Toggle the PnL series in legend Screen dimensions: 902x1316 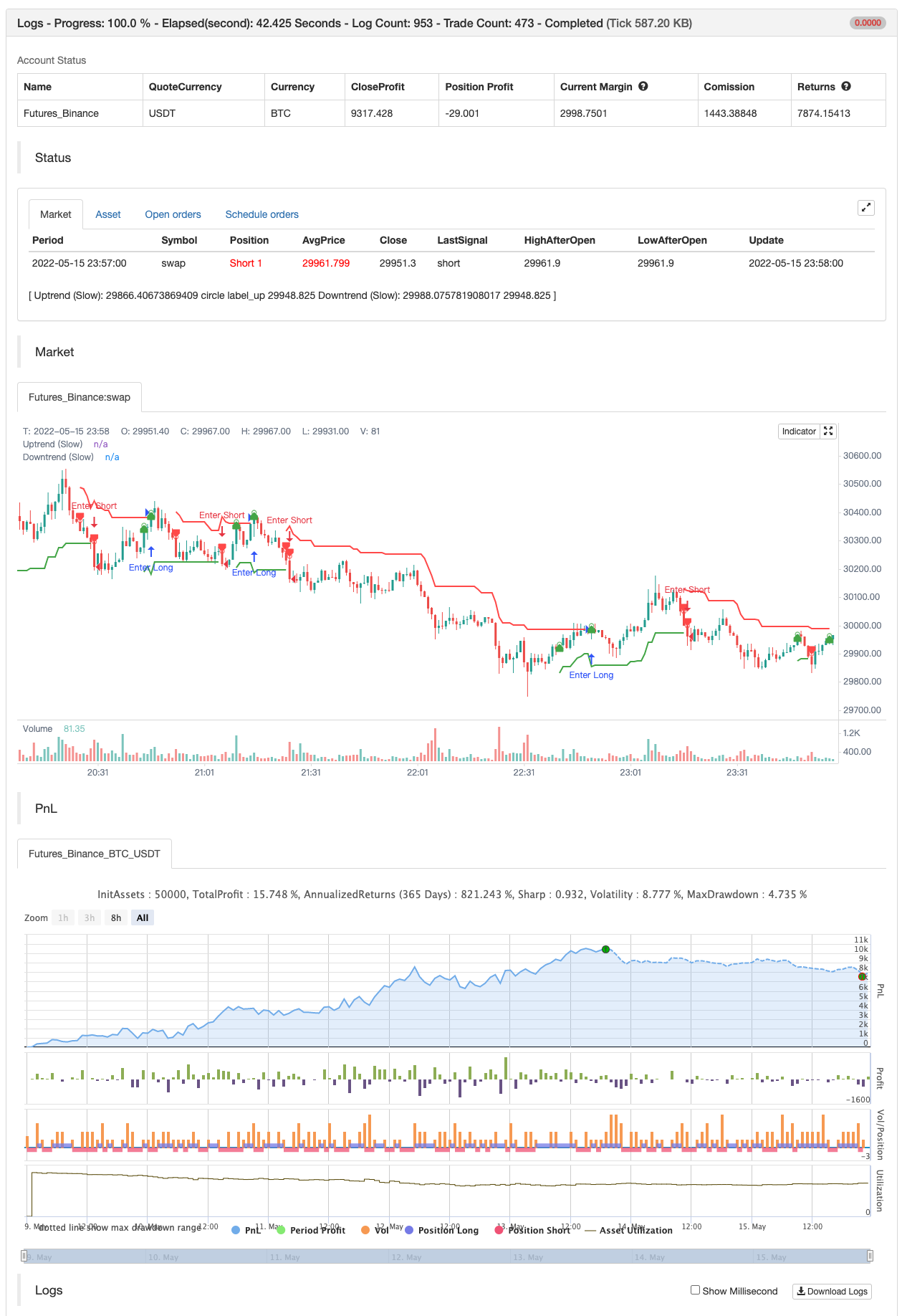[x=246, y=1230]
